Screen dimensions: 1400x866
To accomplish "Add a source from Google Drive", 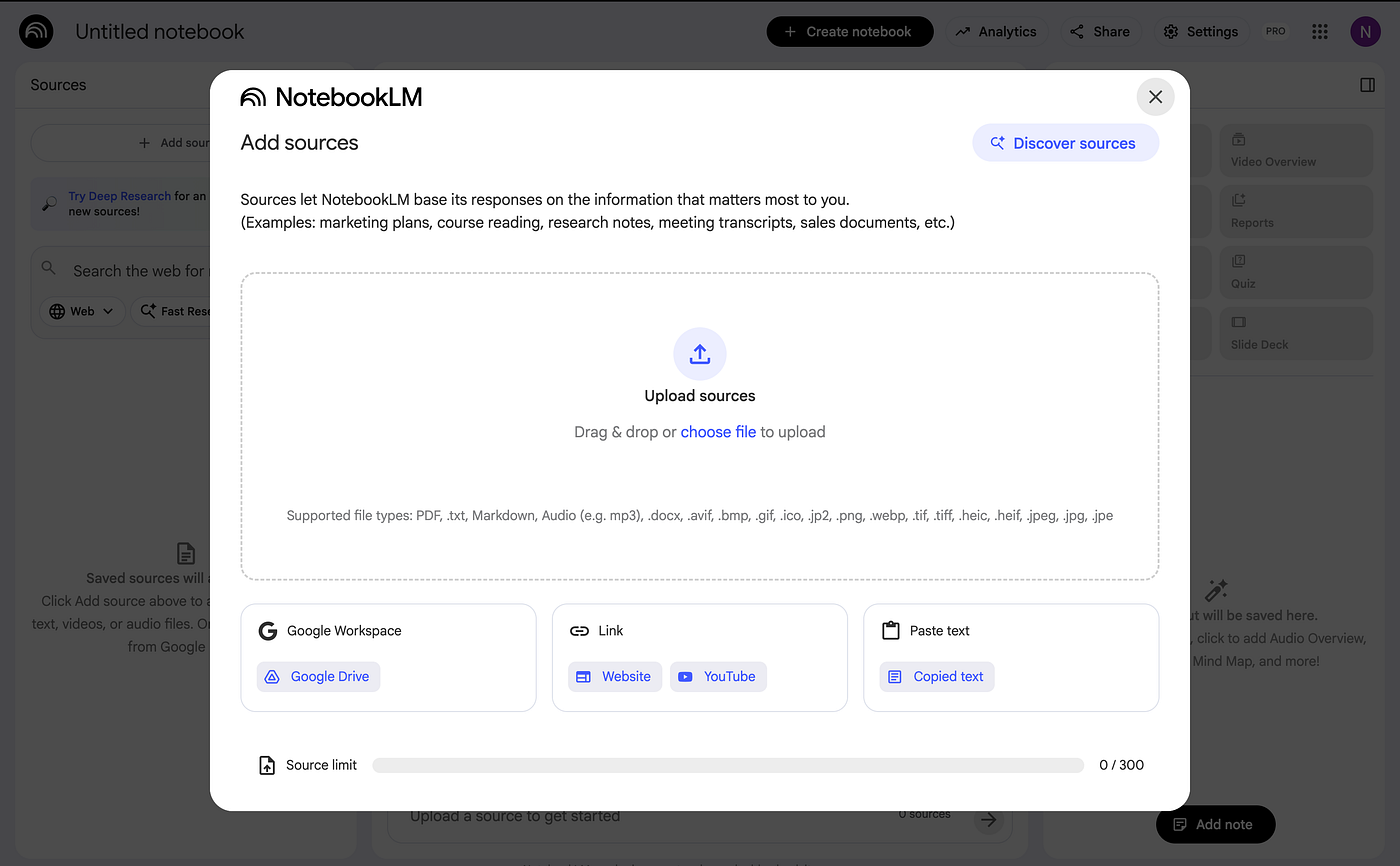I will pos(319,677).
